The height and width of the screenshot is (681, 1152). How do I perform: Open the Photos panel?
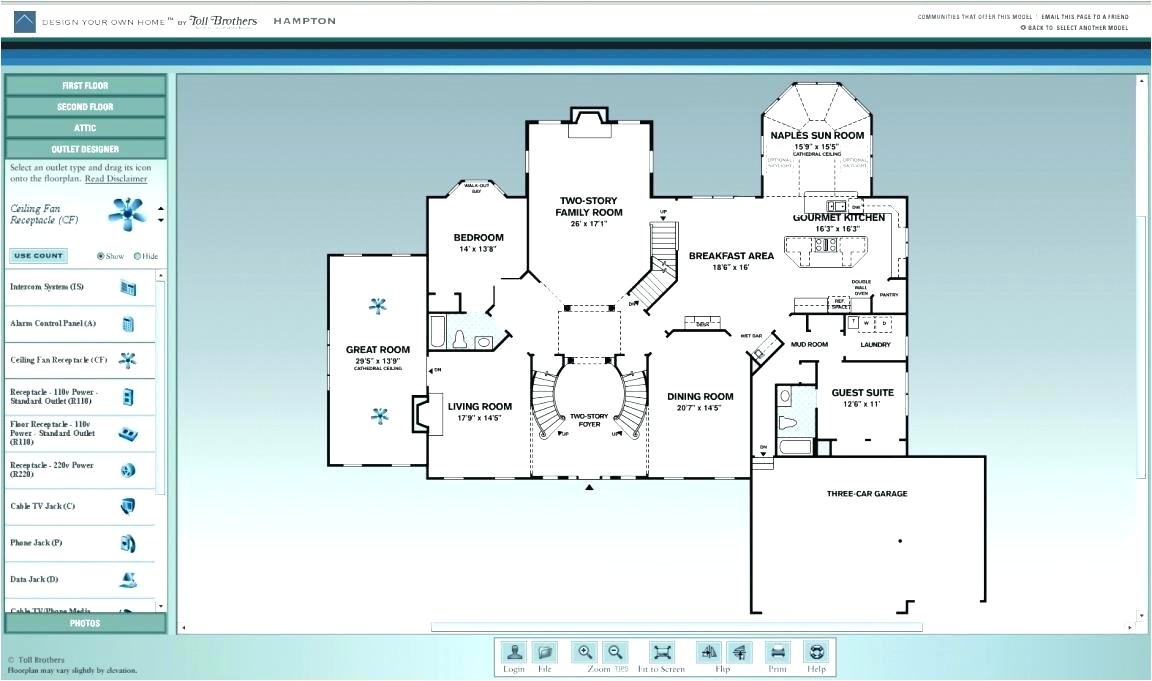[x=85, y=622]
